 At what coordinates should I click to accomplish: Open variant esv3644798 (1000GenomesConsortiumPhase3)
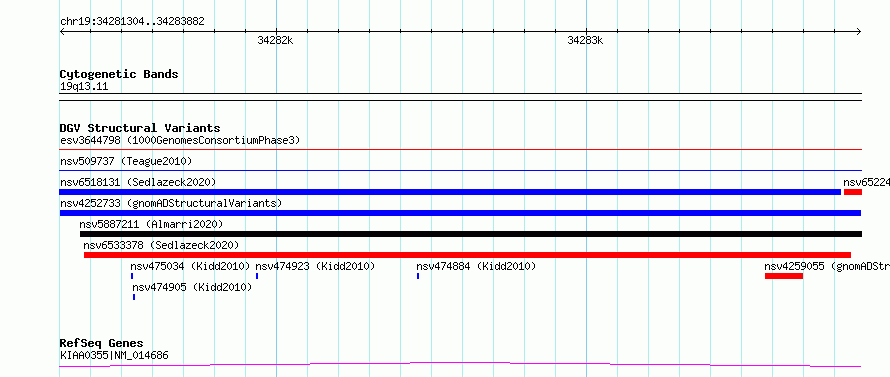tap(180, 140)
